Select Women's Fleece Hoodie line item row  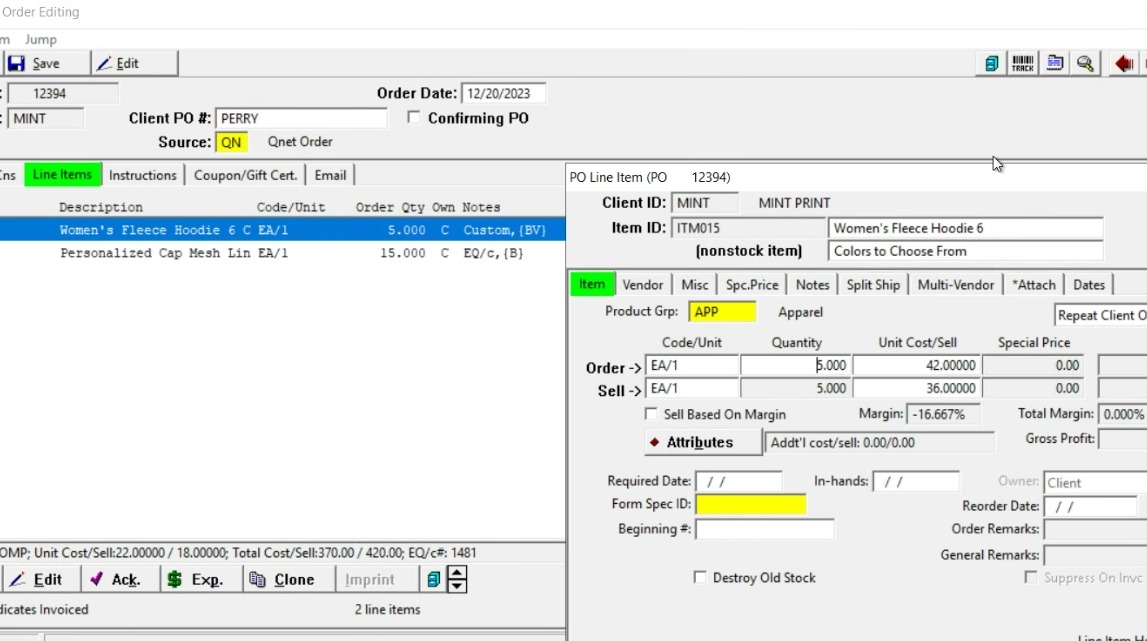(x=282, y=230)
